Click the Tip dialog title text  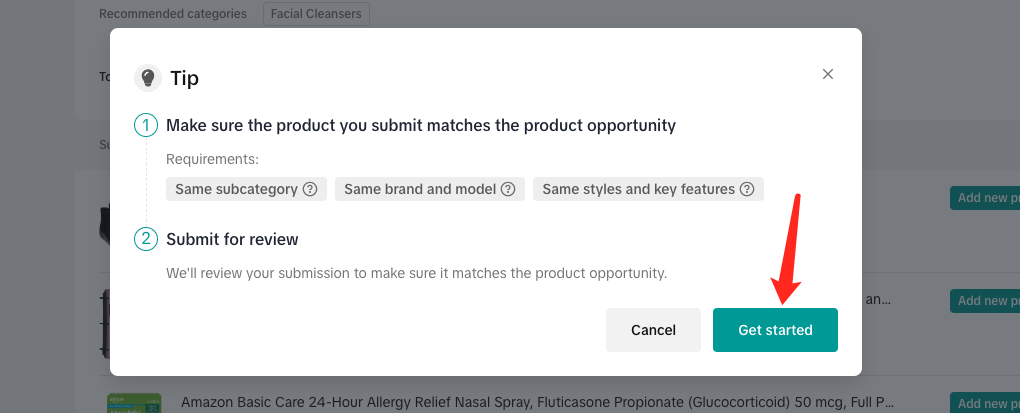pos(184,78)
